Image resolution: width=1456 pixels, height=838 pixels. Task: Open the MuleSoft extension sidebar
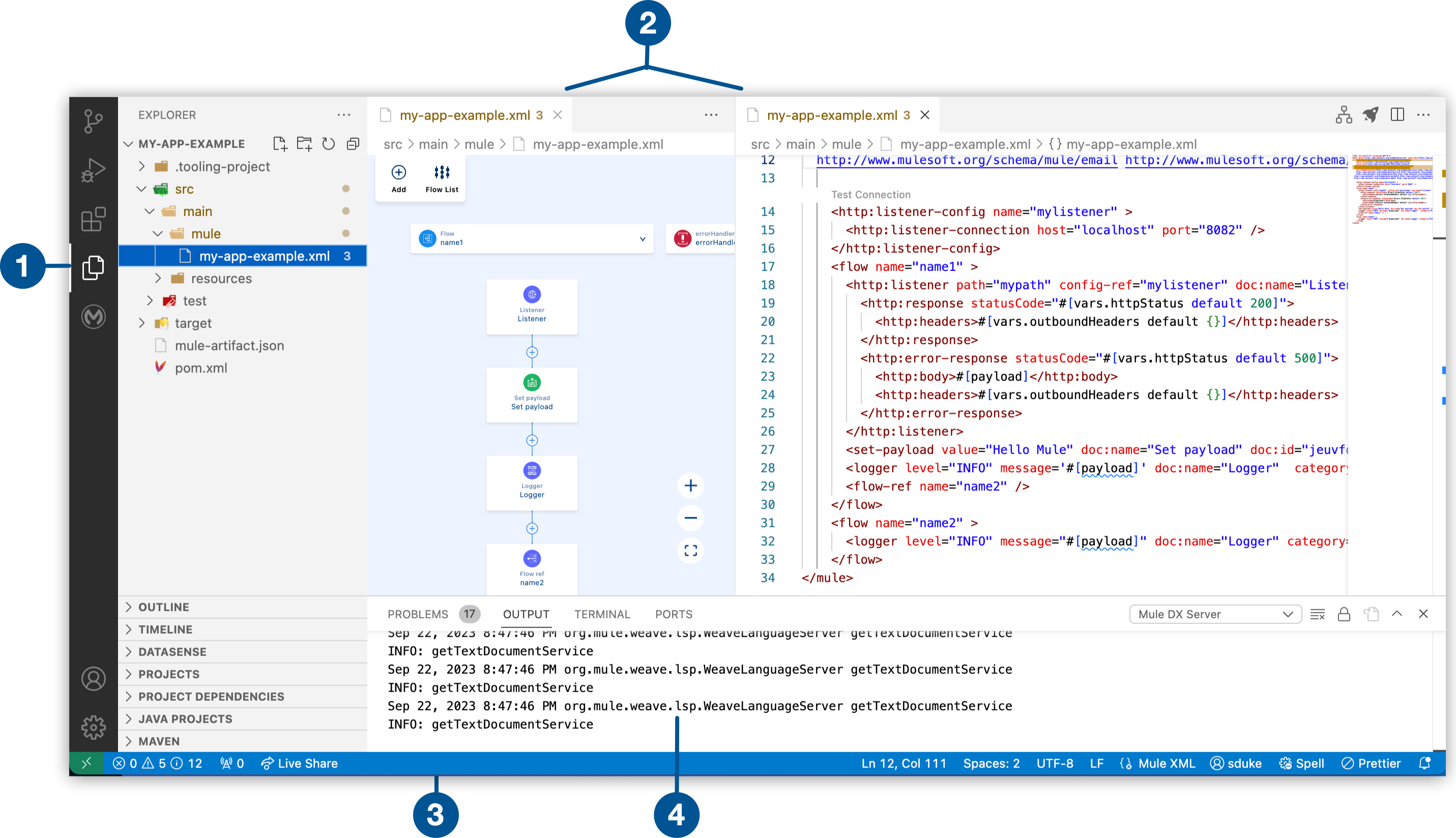pyautogui.click(x=93, y=317)
